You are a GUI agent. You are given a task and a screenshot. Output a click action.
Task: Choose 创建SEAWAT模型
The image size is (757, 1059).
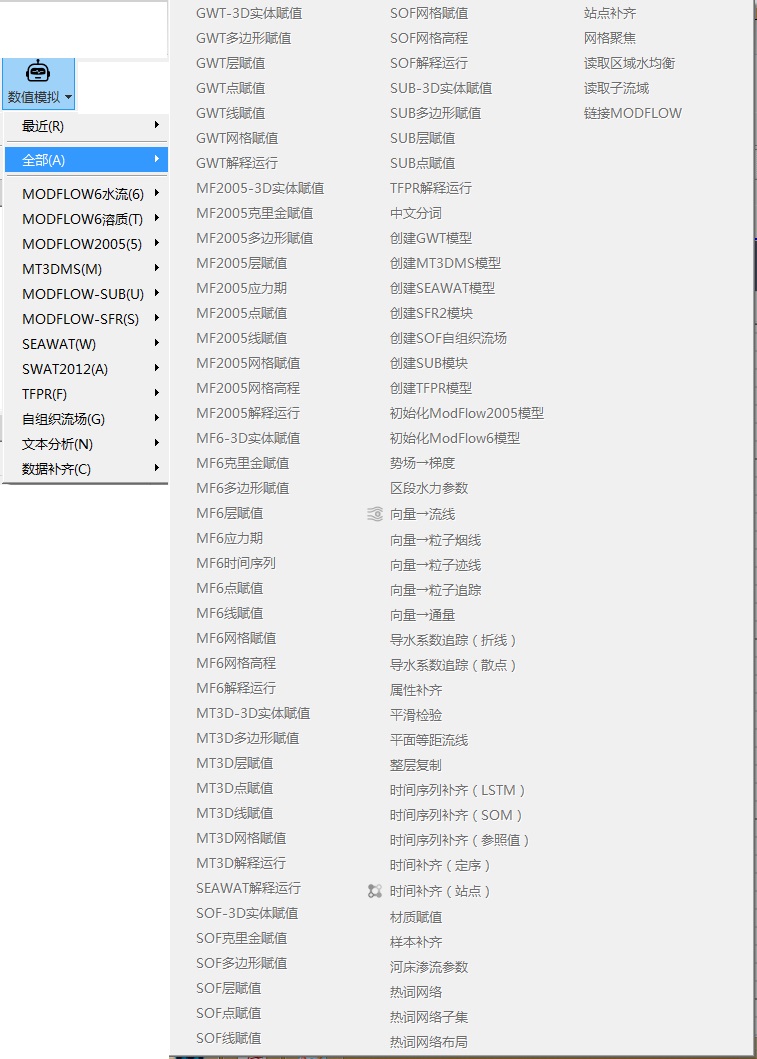point(442,288)
